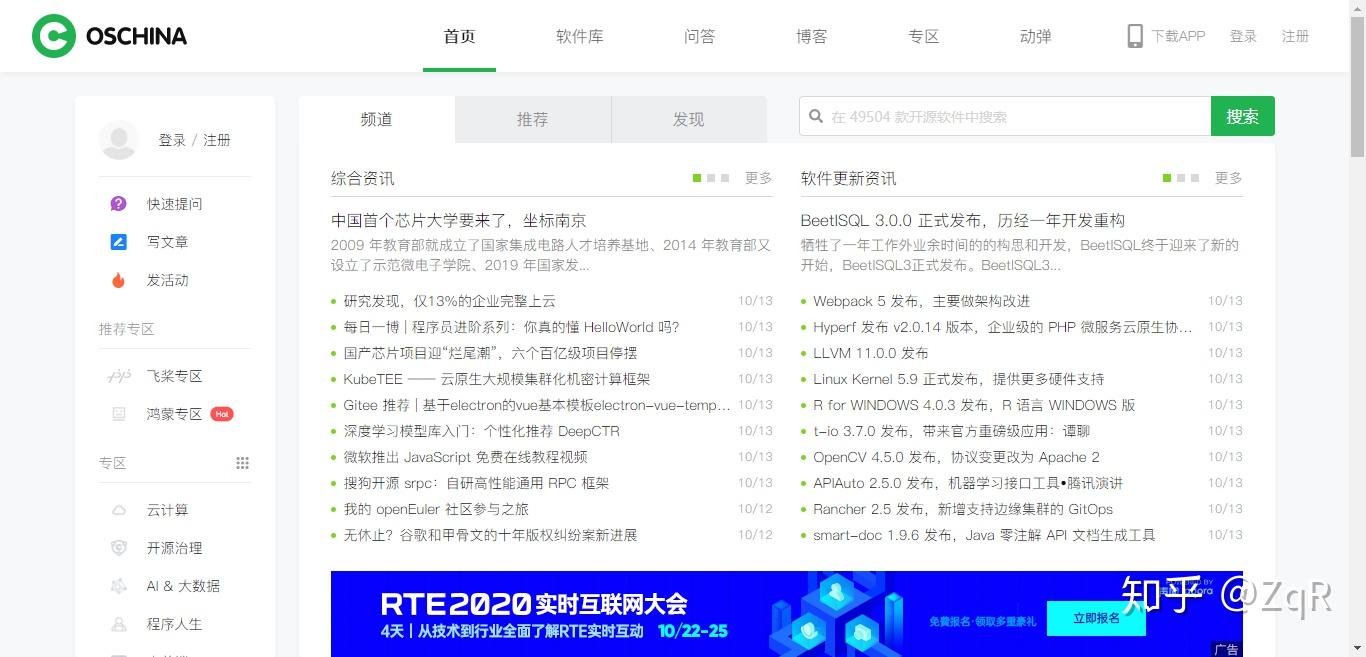Click 注册 in the top bar
This screenshot has width=1366, height=657.
(x=1296, y=36)
